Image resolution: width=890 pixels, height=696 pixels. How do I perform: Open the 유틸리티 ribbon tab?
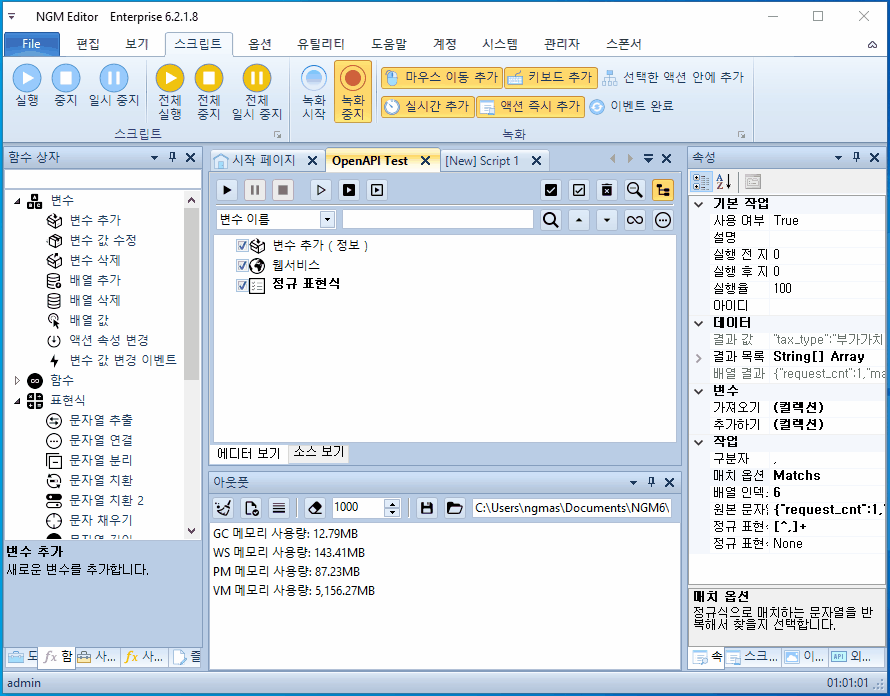click(x=321, y=44)
